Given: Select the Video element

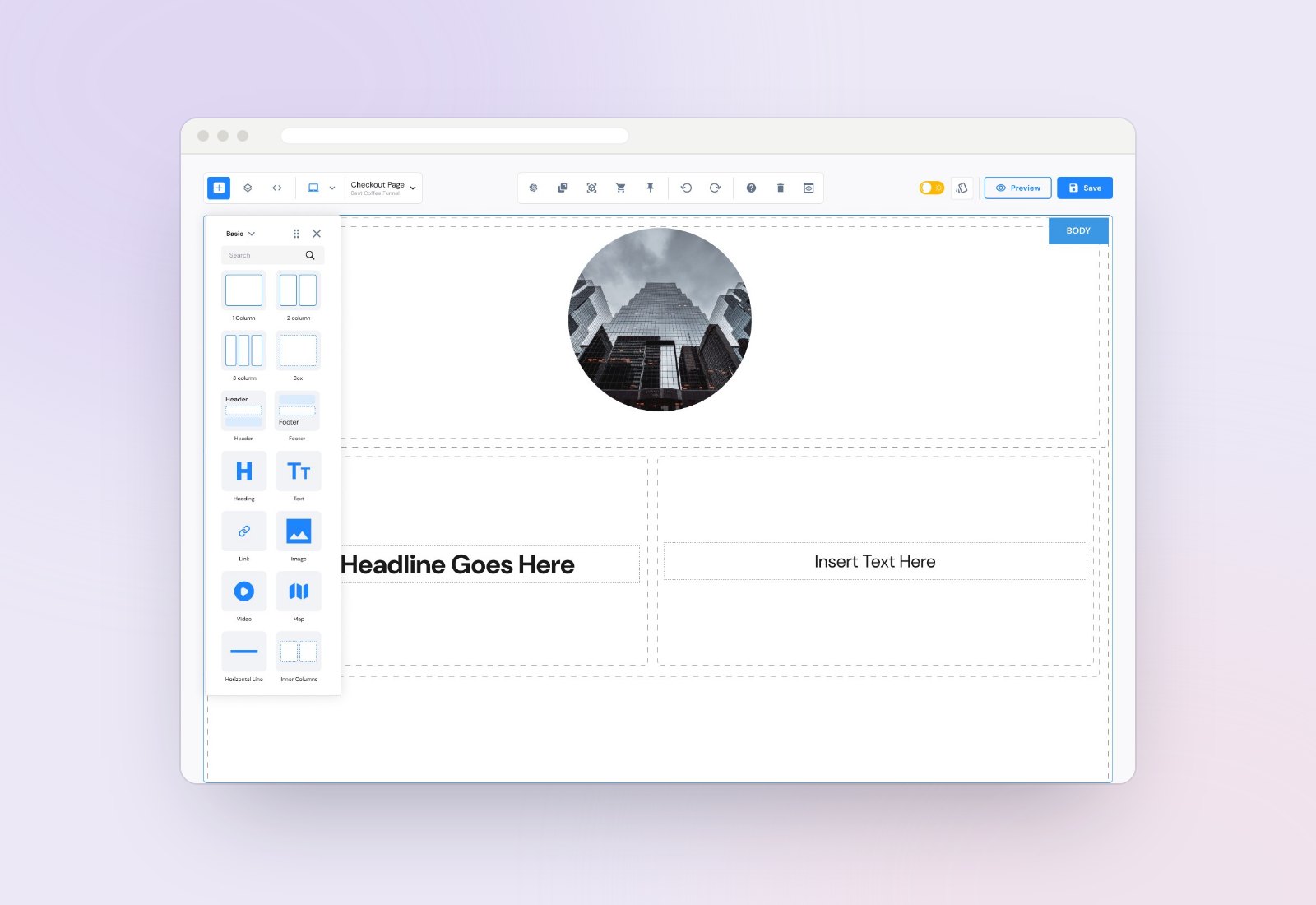Looking at the screenshot, I should click(244, 591).
